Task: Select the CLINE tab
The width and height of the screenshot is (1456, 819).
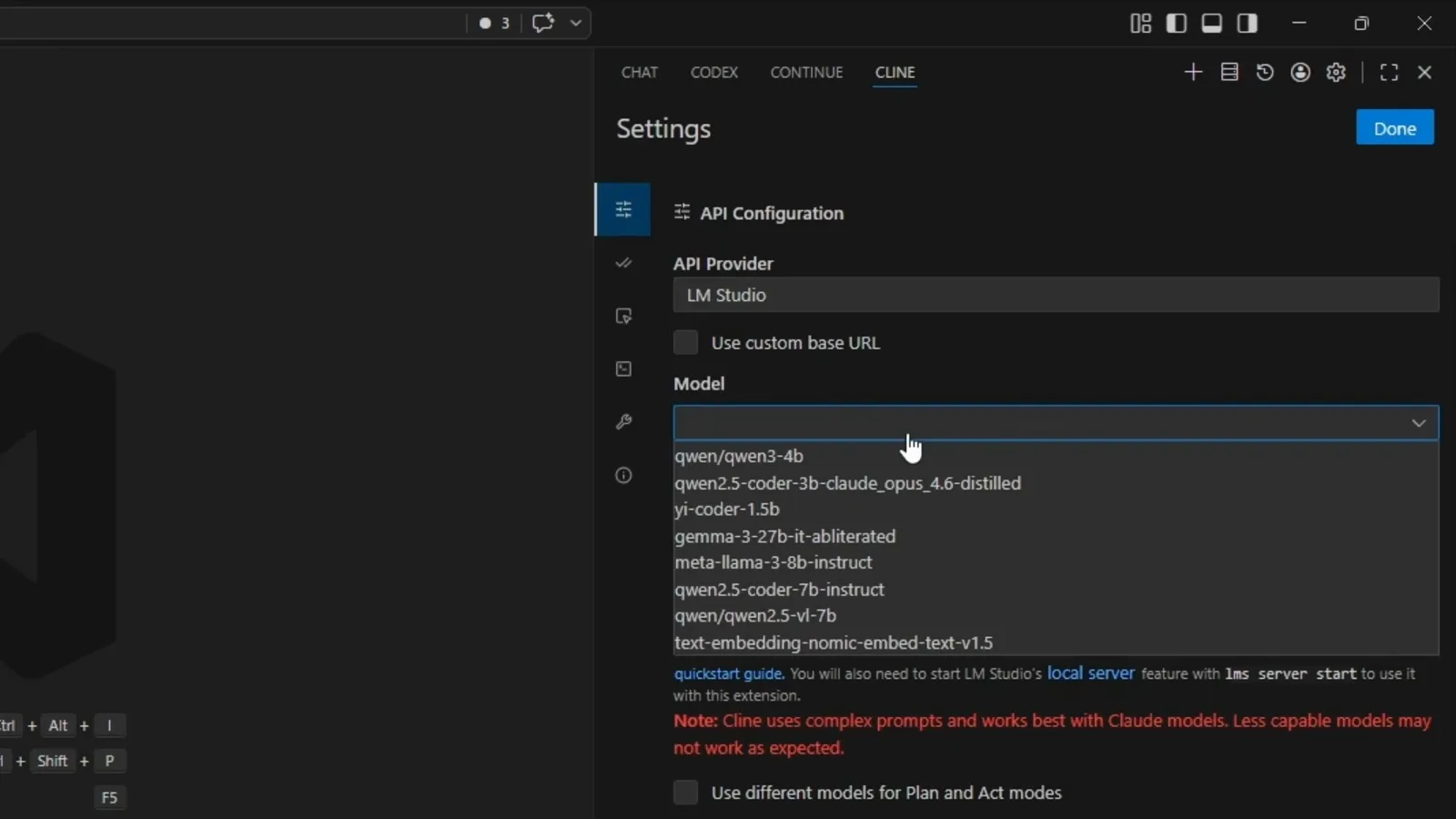Action: coord(895,72)
